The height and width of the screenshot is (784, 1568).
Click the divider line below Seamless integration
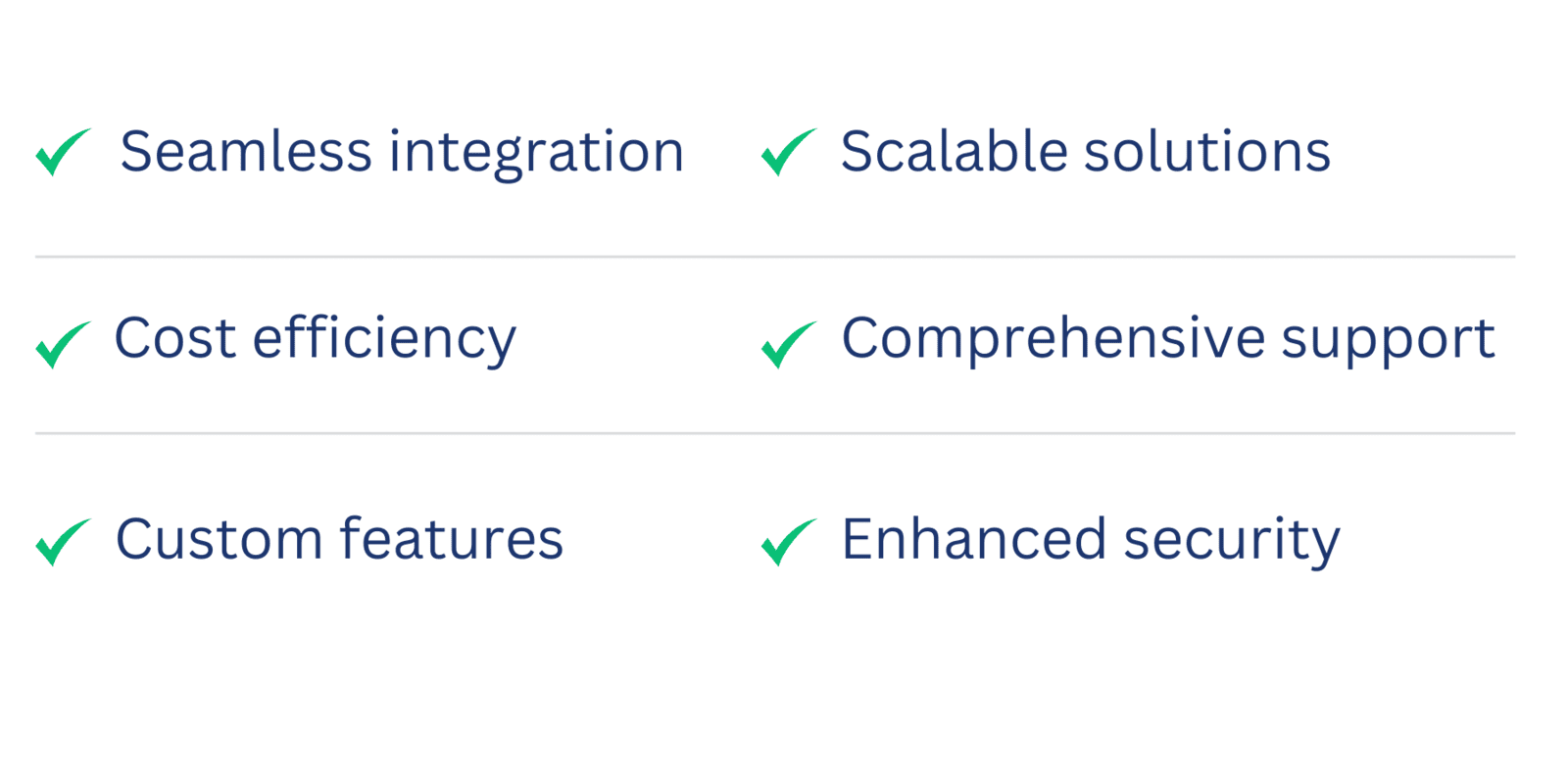(775, 257)
